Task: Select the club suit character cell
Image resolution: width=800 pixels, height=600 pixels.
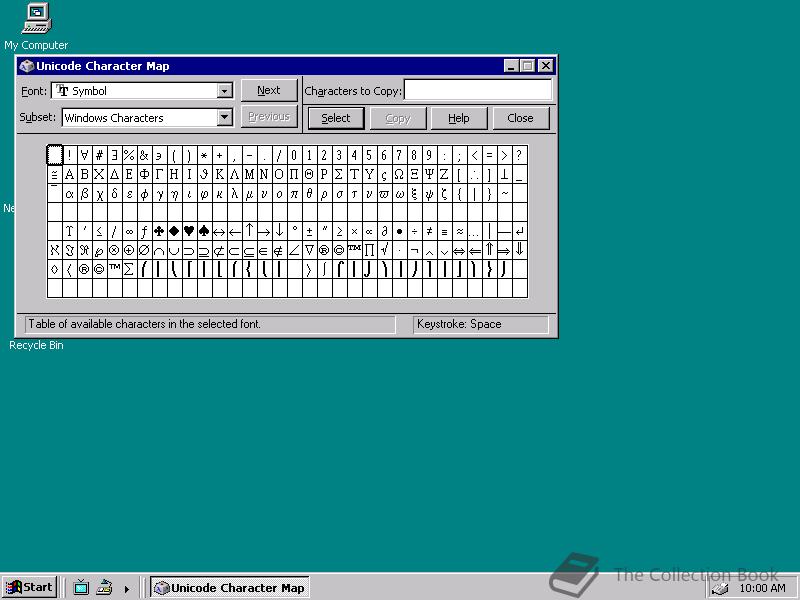Action: (x=160, y=231)
